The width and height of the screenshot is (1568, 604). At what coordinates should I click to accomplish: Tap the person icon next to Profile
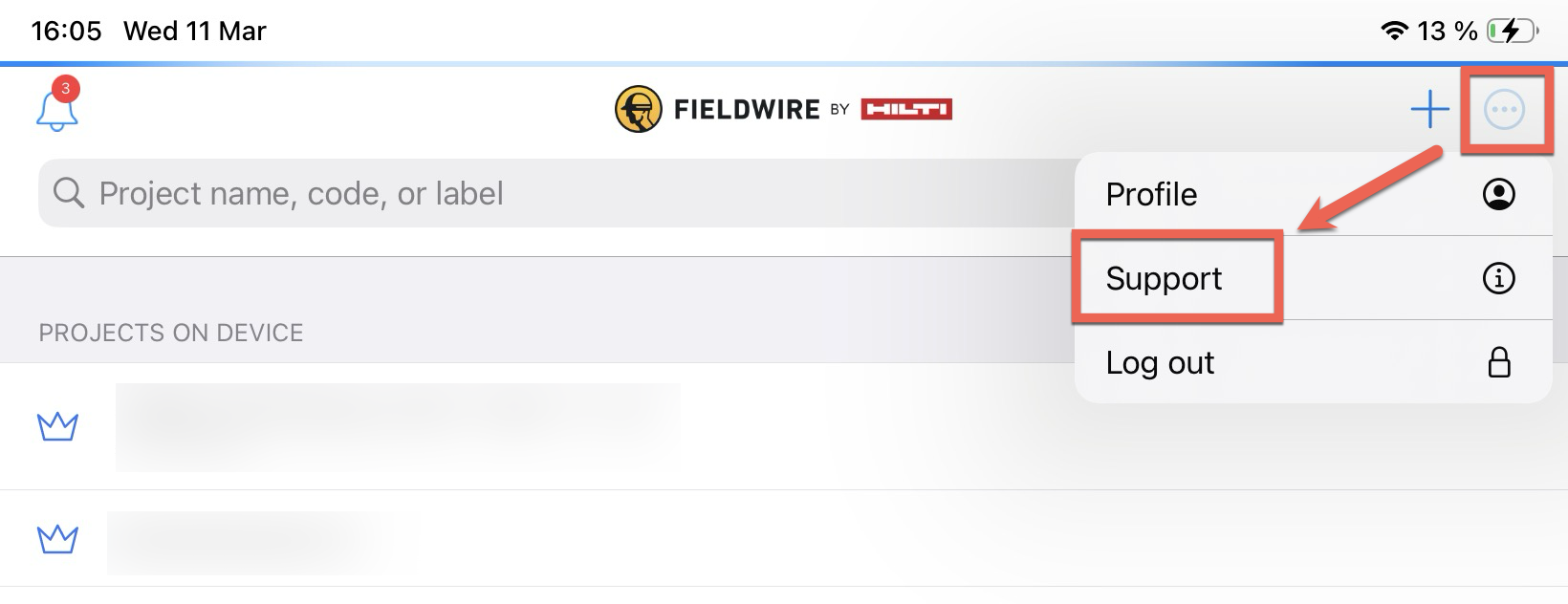(x=1499, y=194)
